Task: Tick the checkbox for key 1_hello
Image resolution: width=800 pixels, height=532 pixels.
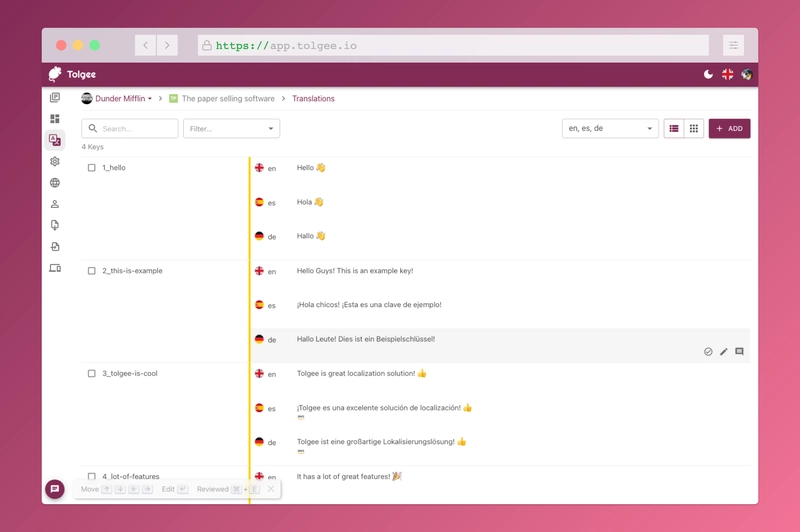Action: coord(92,168)
